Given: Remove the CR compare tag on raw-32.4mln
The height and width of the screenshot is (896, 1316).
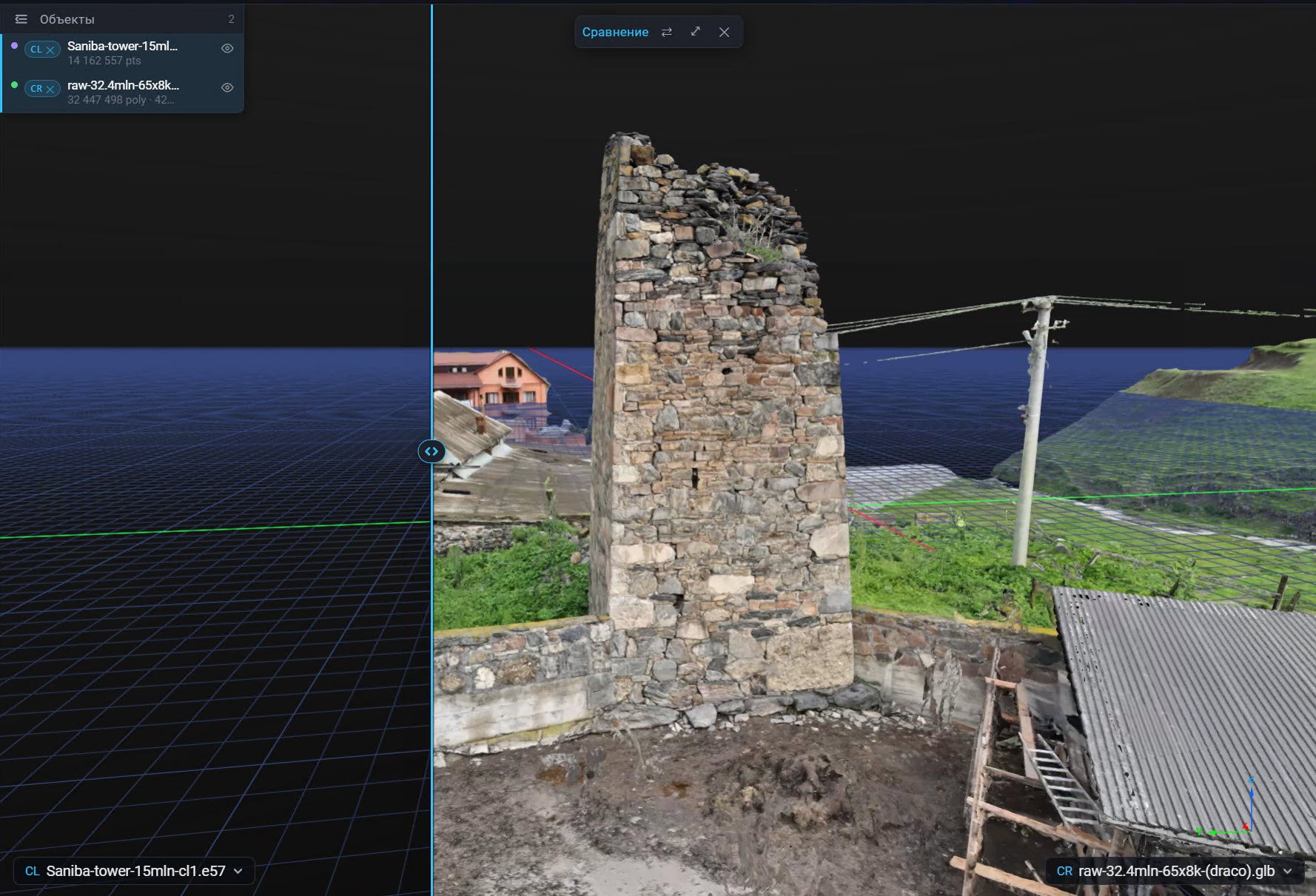Looking at the screenshot, I should 50,89.
